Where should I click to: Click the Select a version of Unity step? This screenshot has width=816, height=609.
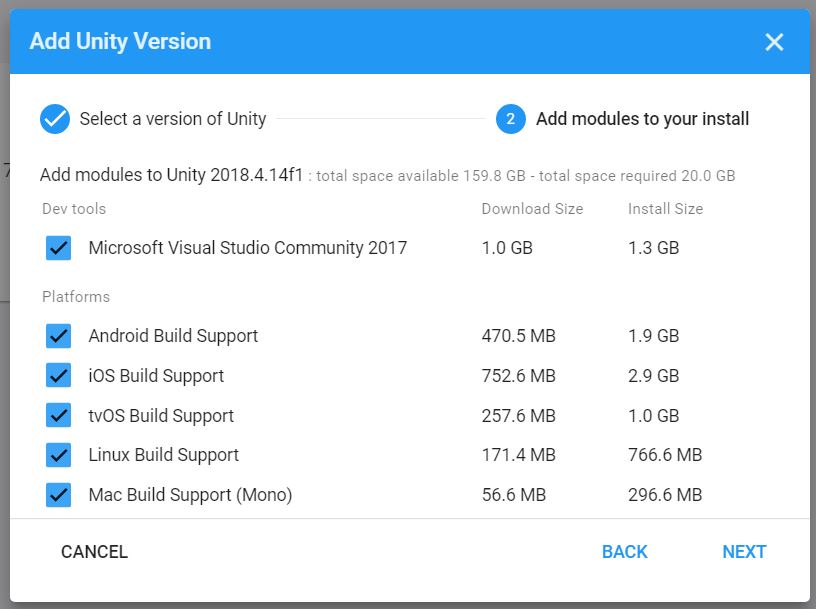point(173,118)
